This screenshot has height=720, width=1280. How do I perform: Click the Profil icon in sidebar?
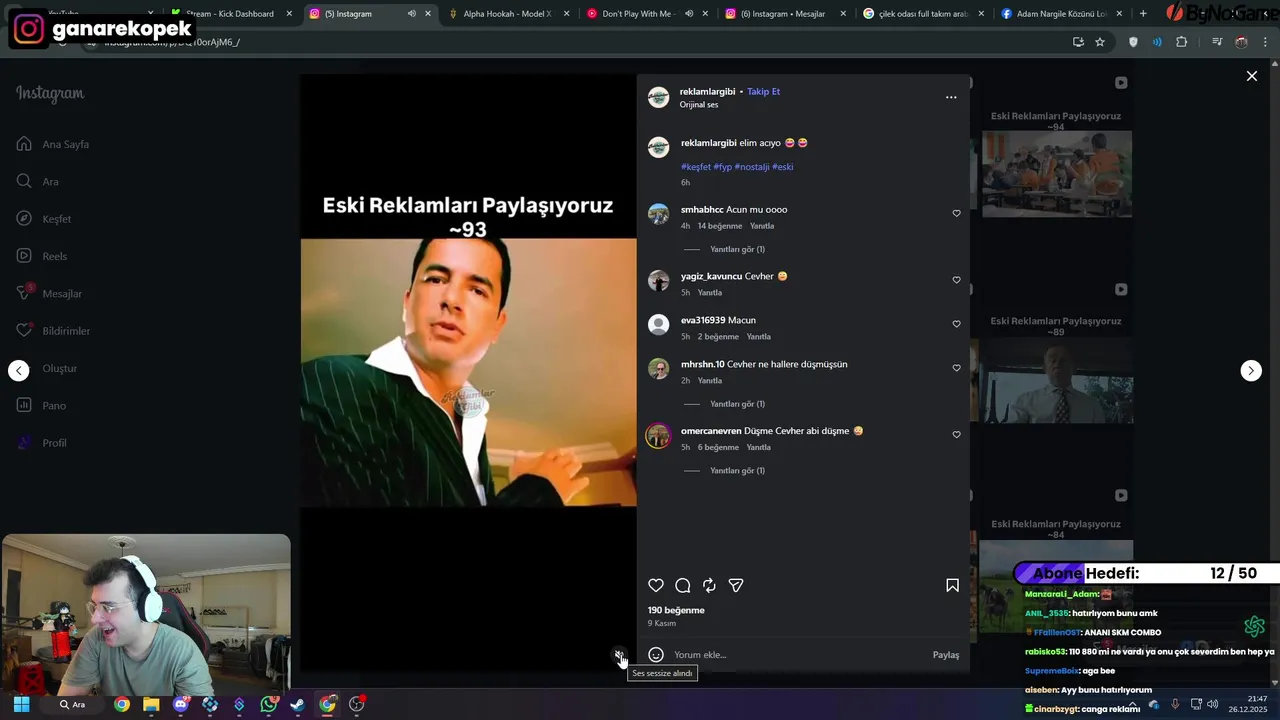[x=24, y=443]
